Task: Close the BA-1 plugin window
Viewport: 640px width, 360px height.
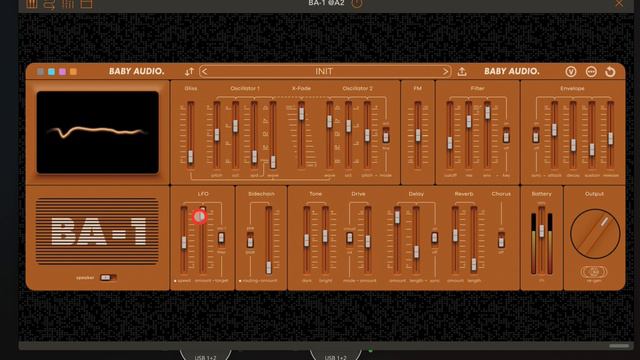Action: pos(619,3)
